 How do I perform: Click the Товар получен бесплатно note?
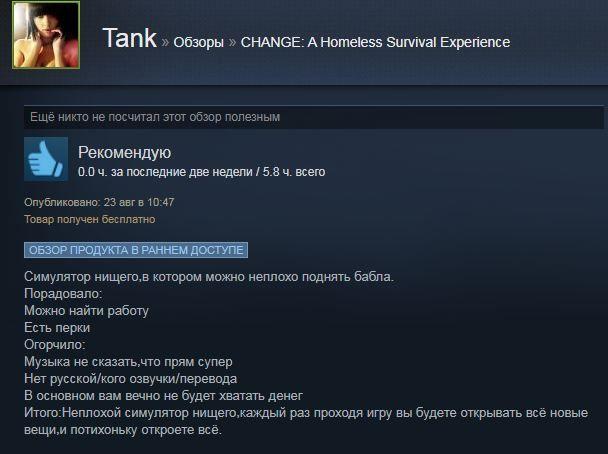[90, 219]
